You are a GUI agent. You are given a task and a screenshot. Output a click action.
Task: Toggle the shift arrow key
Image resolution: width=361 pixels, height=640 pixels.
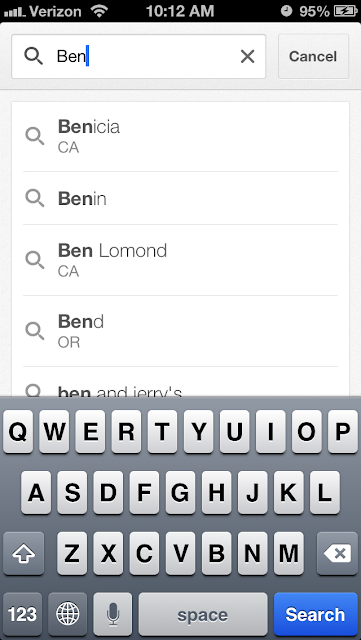click(23, 554)
